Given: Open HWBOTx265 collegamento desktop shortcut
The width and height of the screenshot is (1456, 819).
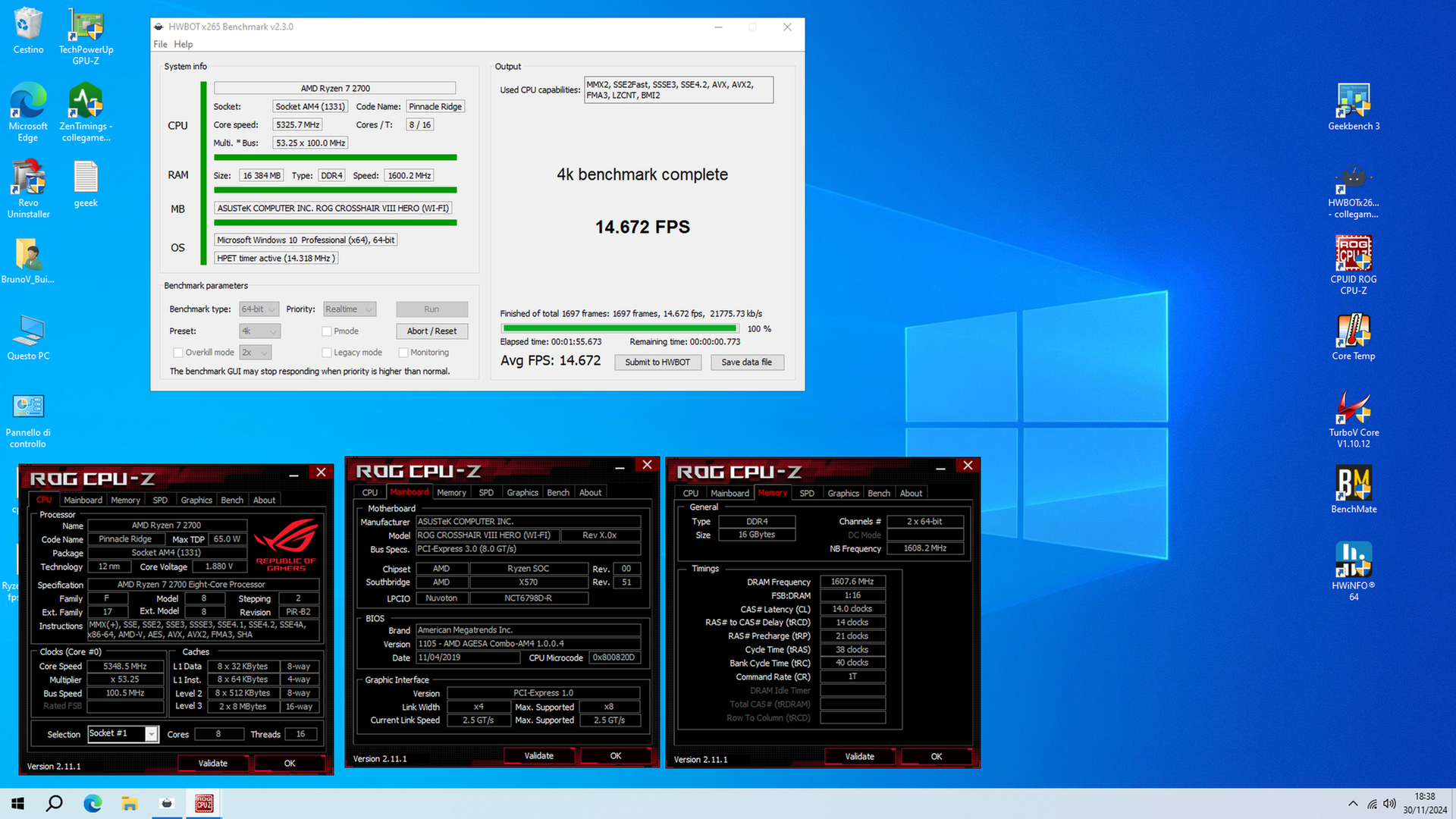Looking at the screenshot, I should [x=1354, y=190].
